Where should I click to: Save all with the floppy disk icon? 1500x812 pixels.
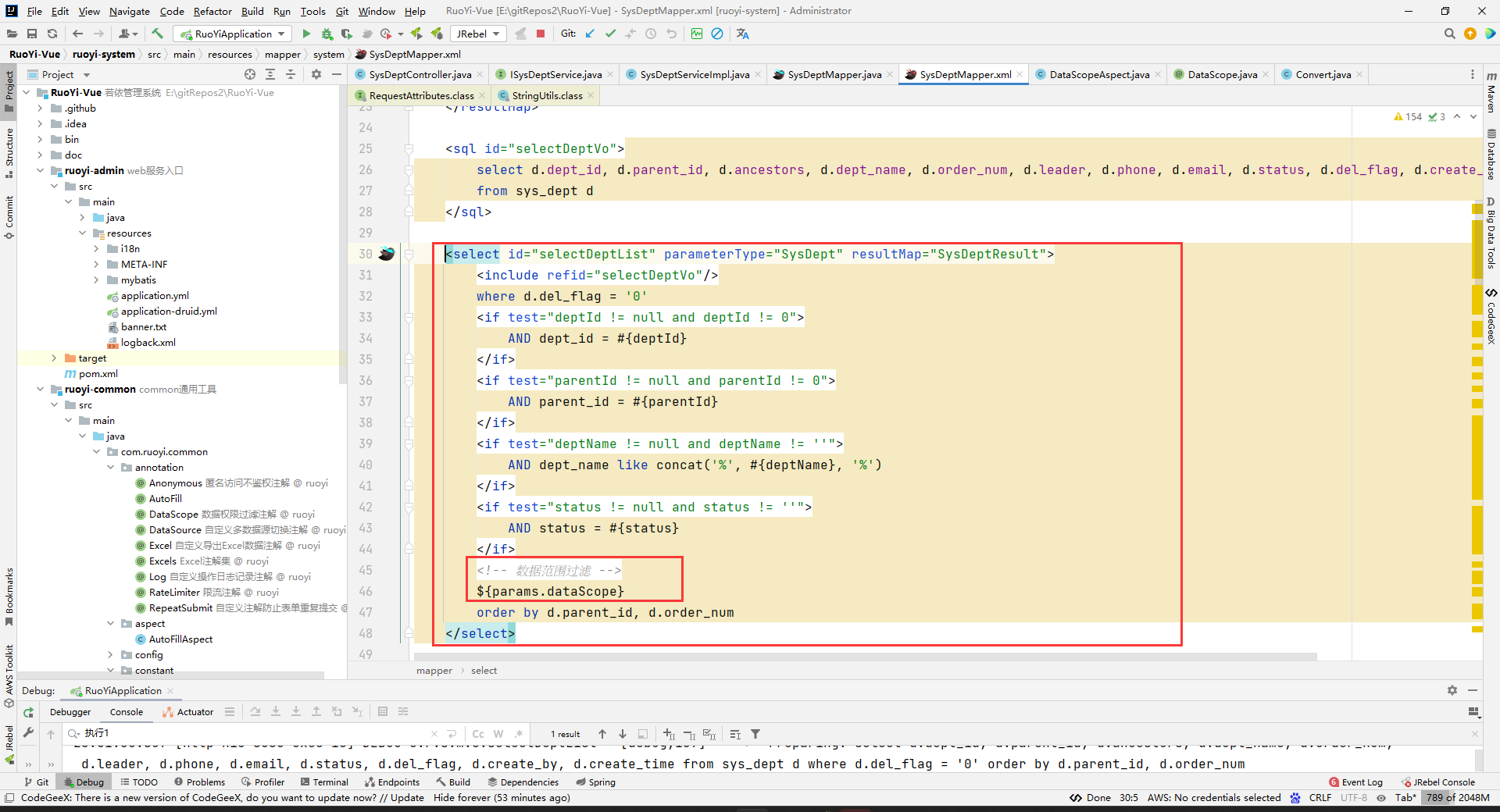coord(32,34)
